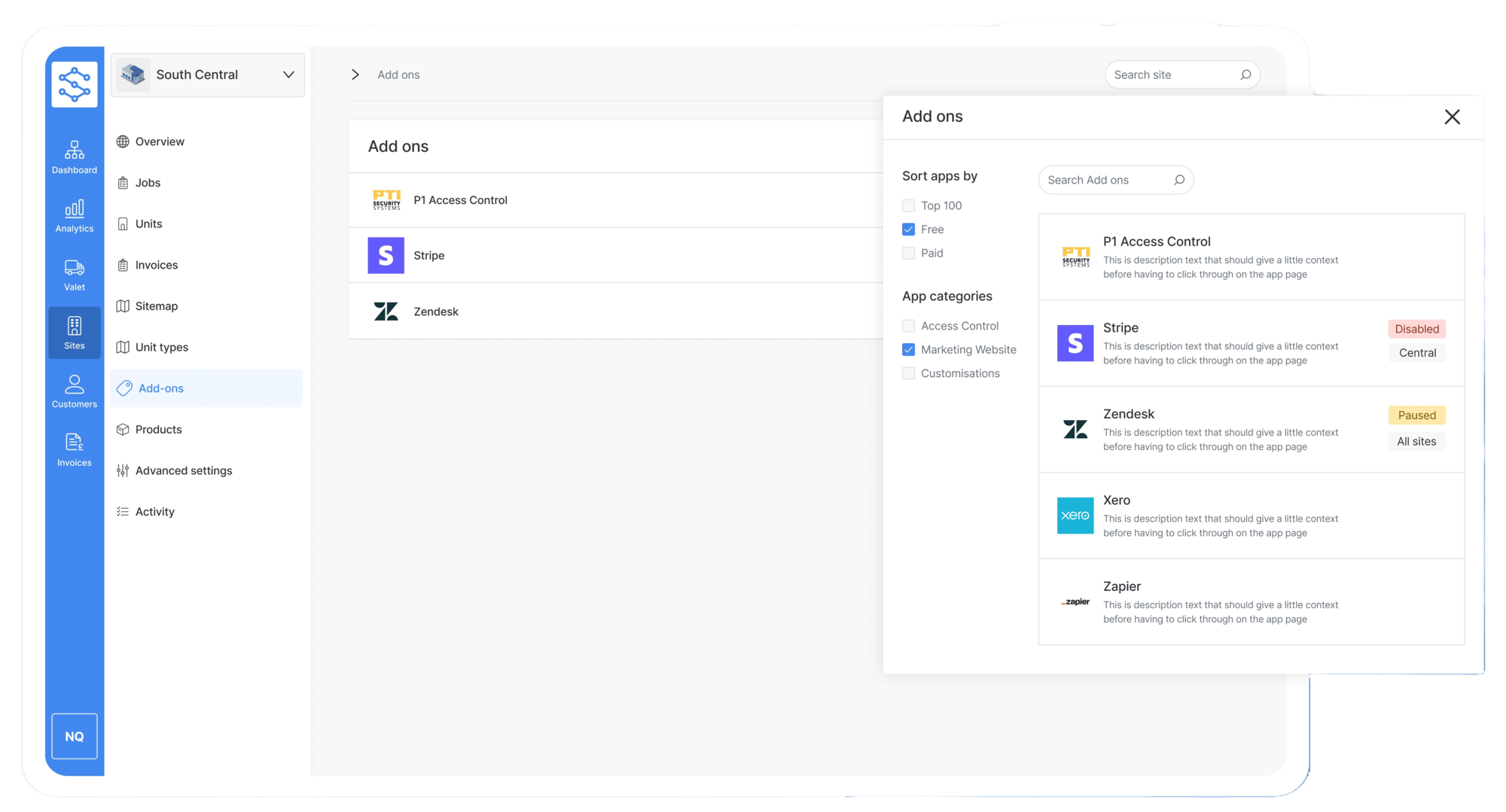Click the clipboard icon beside Jobs
The image size is (1506, 812).
click(123, 183)
